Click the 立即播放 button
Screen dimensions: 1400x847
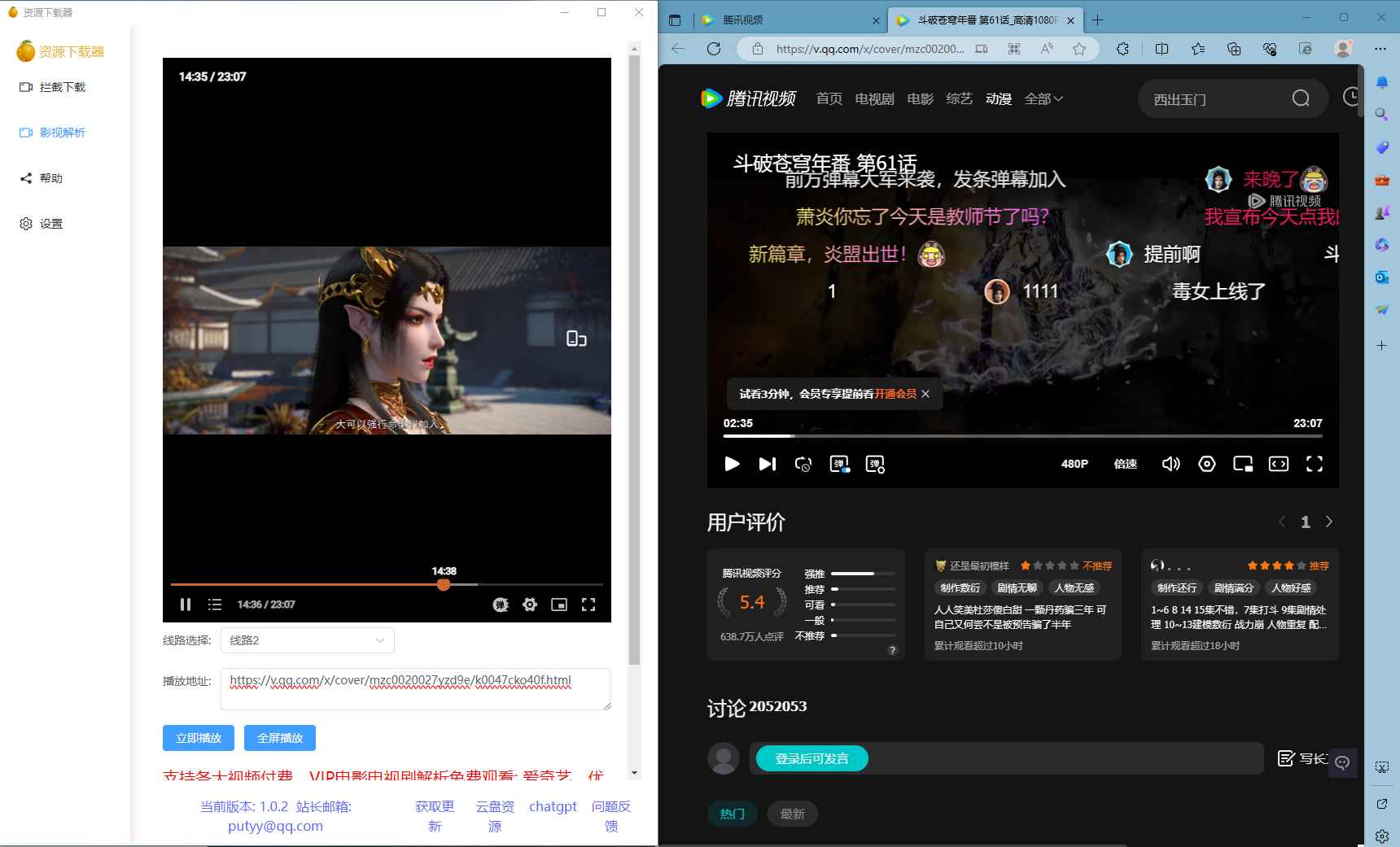[198, 738]
